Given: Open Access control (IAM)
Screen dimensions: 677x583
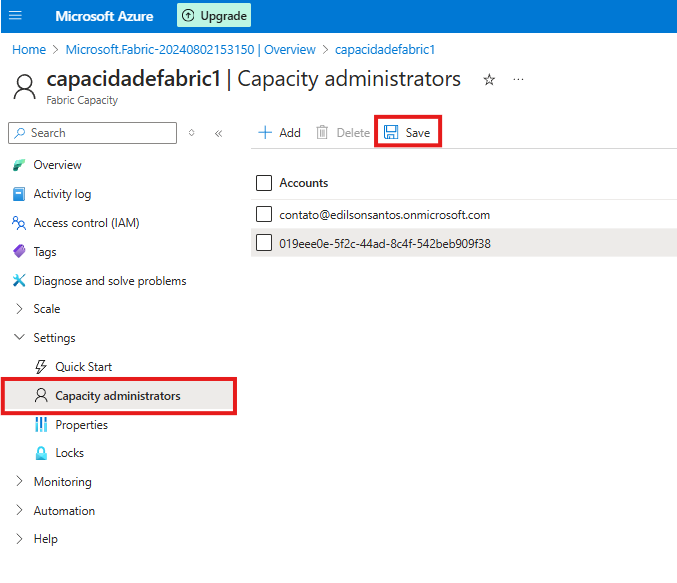Looking at the screenshot, I should [86, 223].
